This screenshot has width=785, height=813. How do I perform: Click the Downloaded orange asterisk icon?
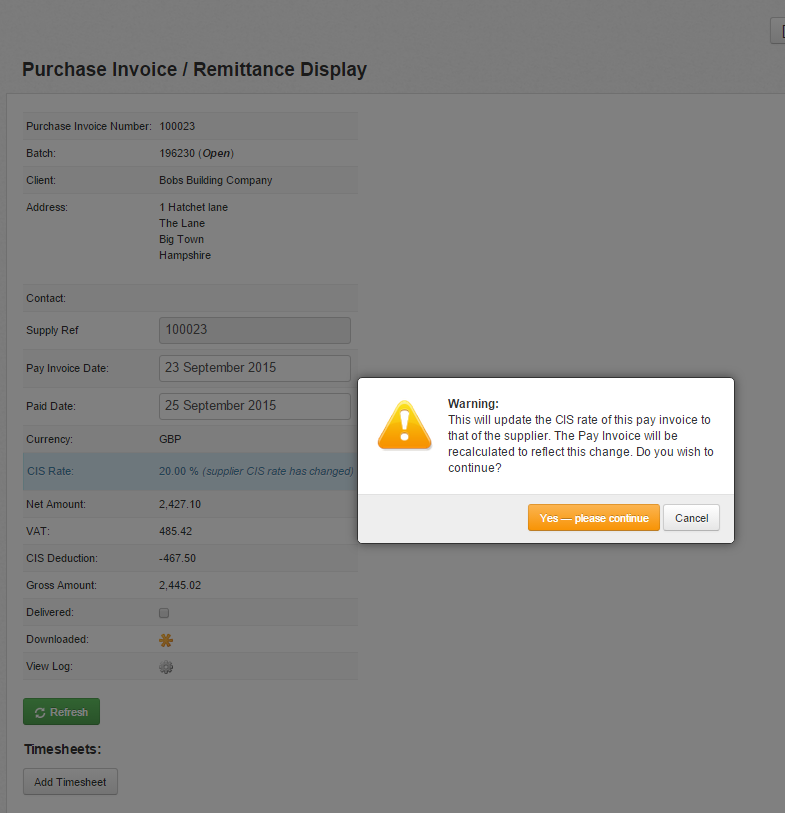(x=166, y=640)
